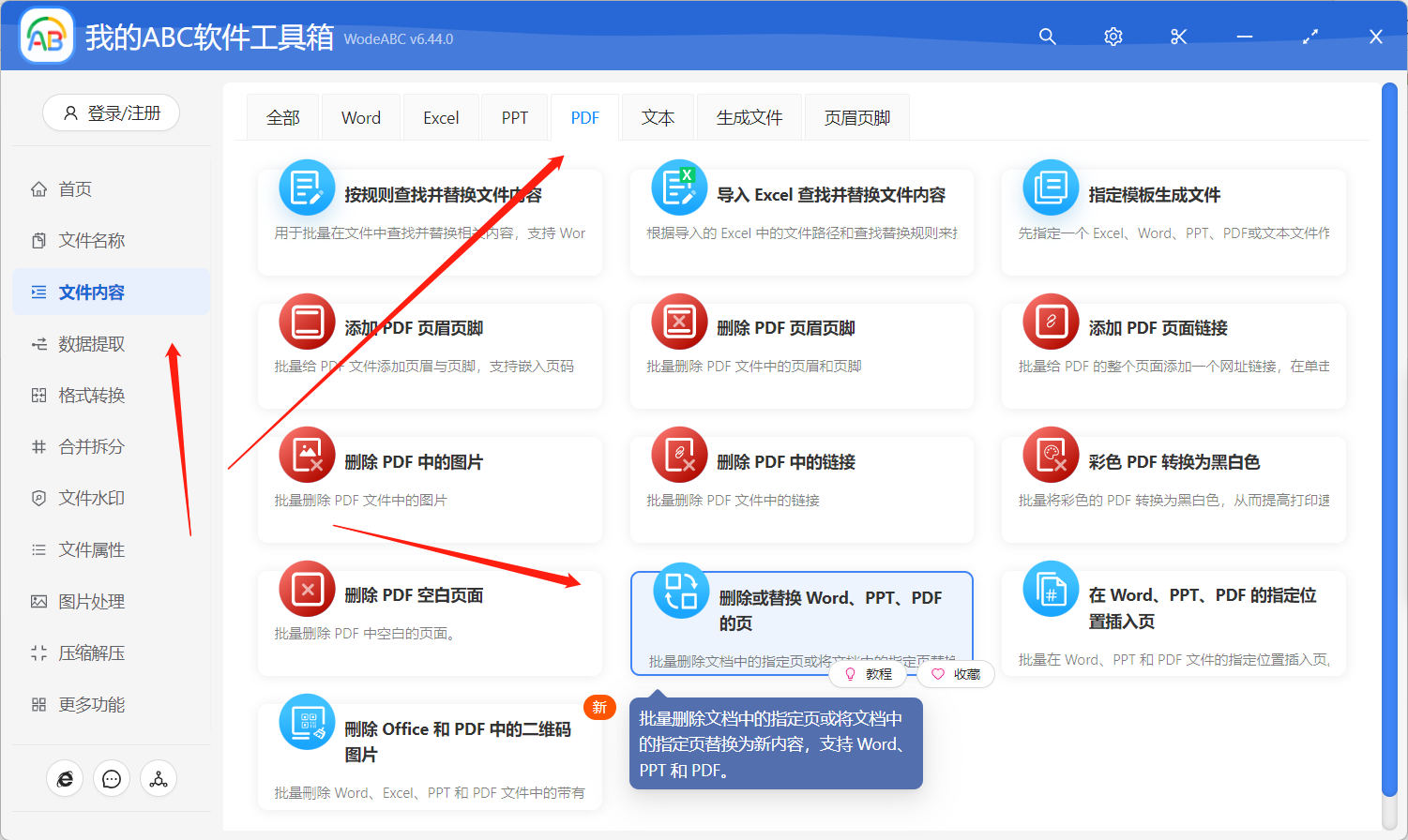The image size is (1408, 840).
Task: Open the settings gear icon
Action: [x=1113, y=37]
